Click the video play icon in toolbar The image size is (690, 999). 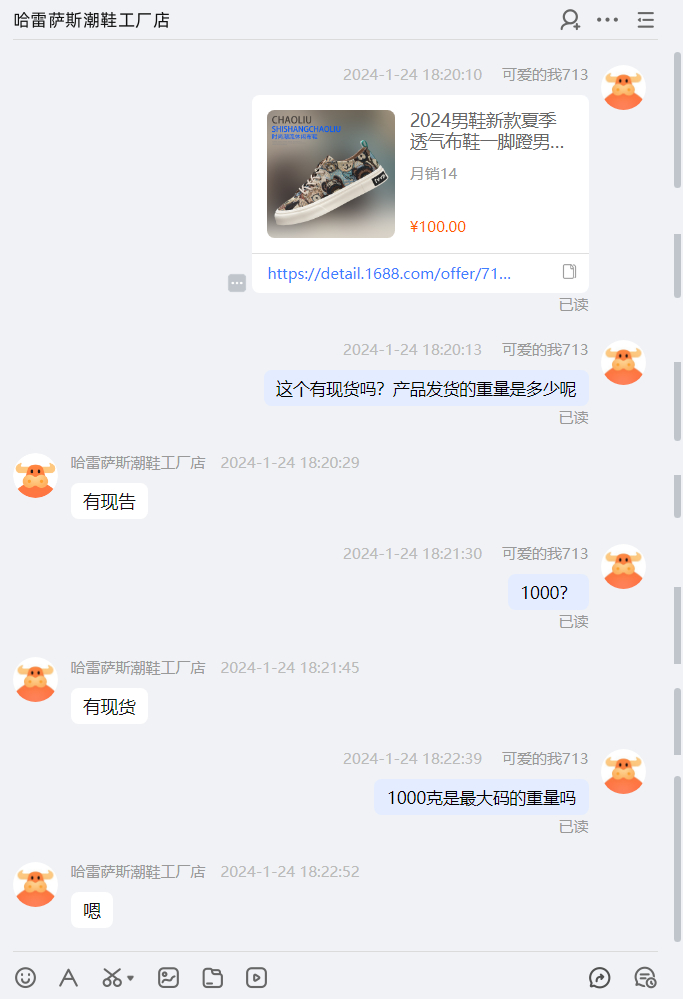pos(256,977)
